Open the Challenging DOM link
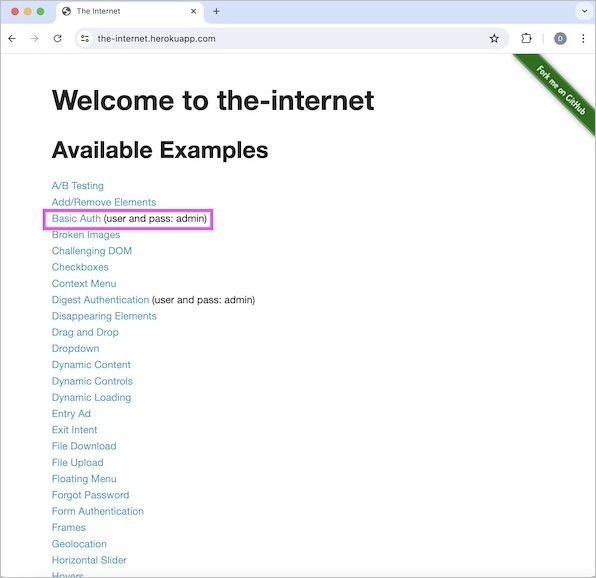596x578 pixels. 92,251
